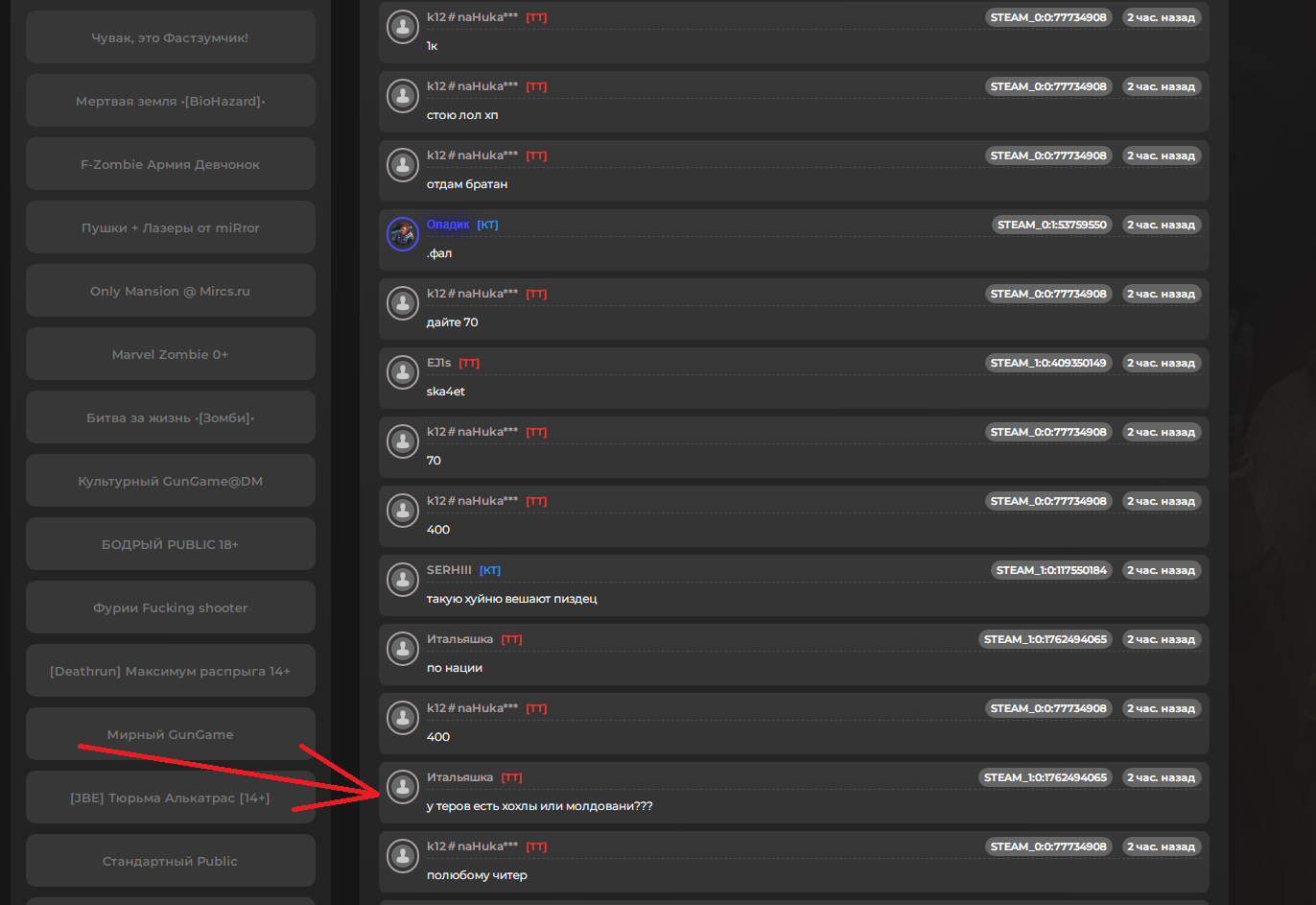Click the STEAM_0:1:53759550 ID badge

tap(1051, 225)
